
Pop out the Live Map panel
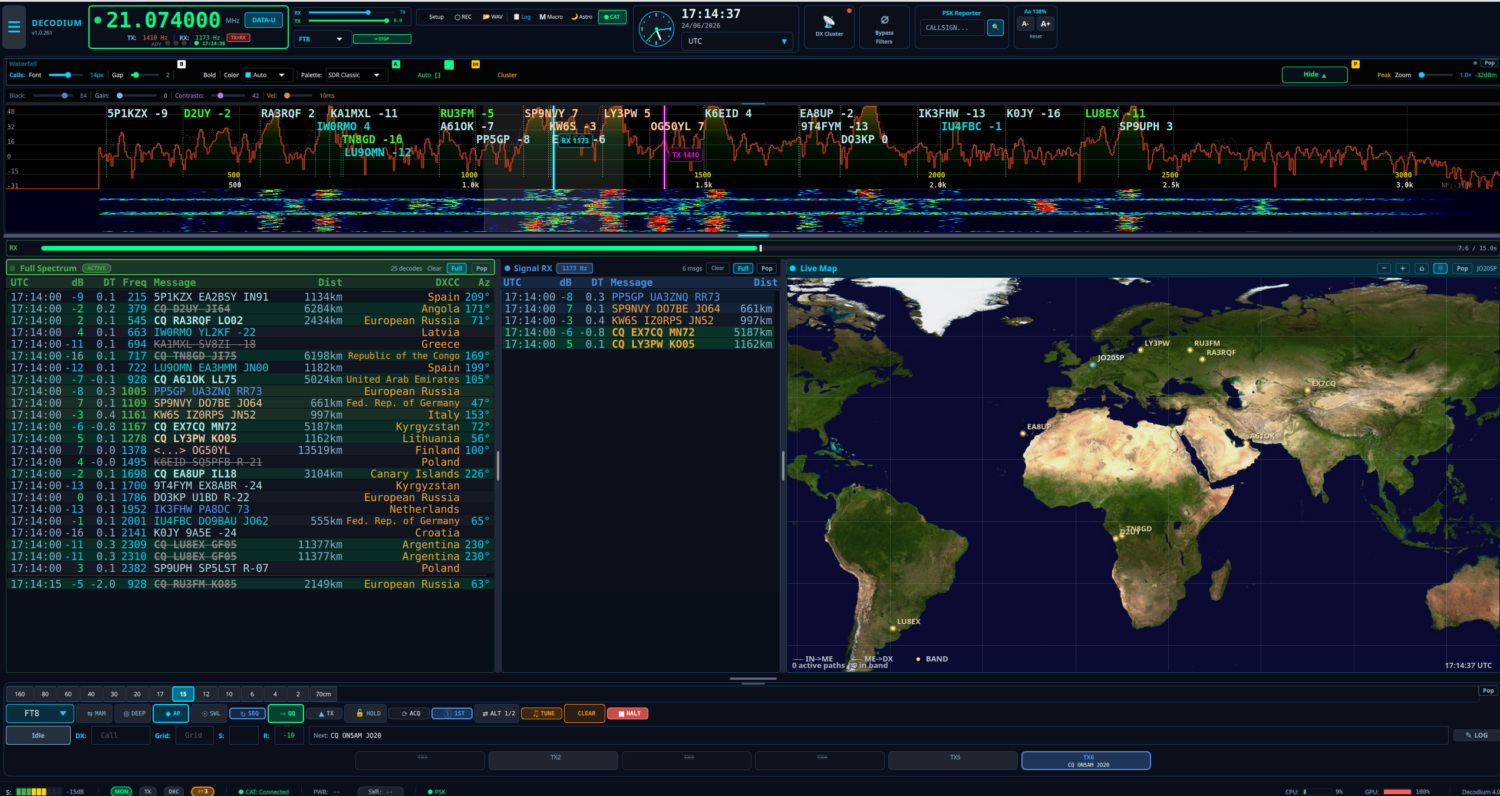pos(1461,268)
